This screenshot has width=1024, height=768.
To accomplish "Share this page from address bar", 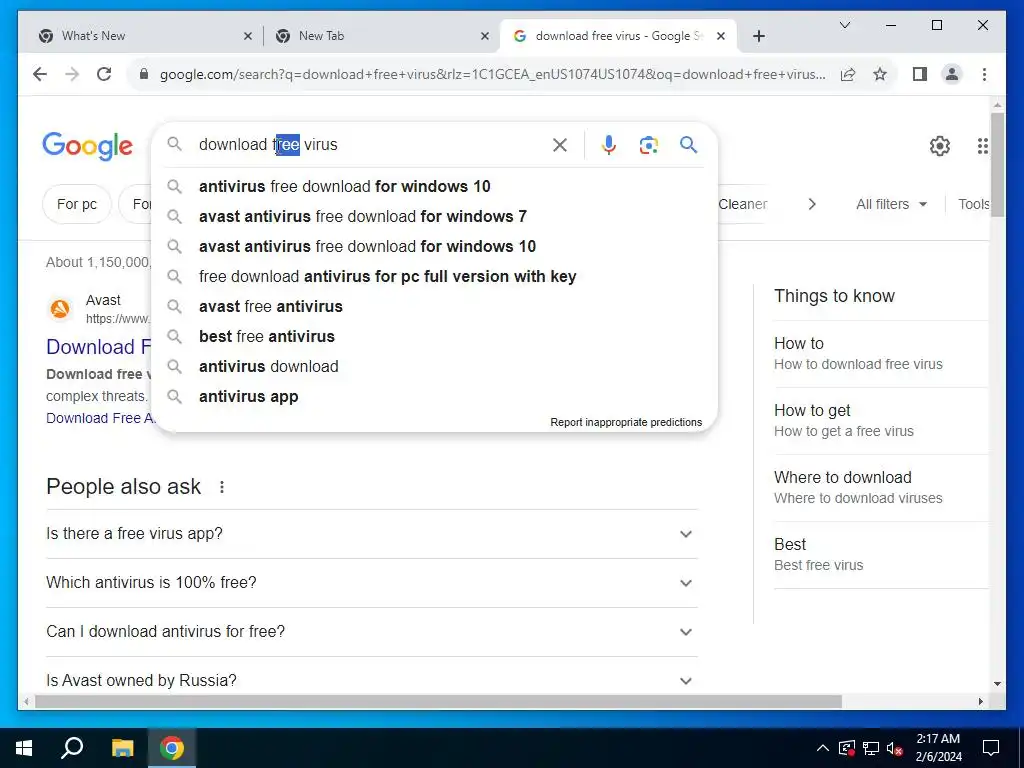I will point(848,74).
